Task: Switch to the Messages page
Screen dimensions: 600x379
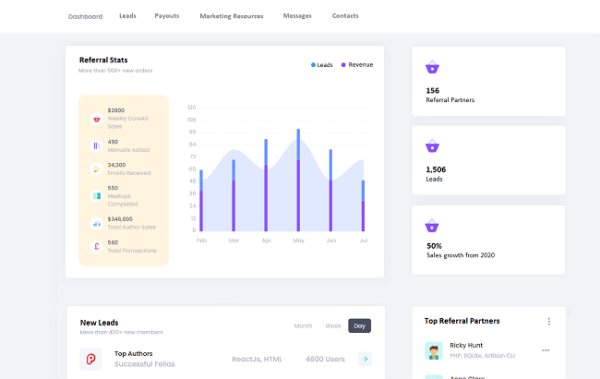Action: click(297, 16)
